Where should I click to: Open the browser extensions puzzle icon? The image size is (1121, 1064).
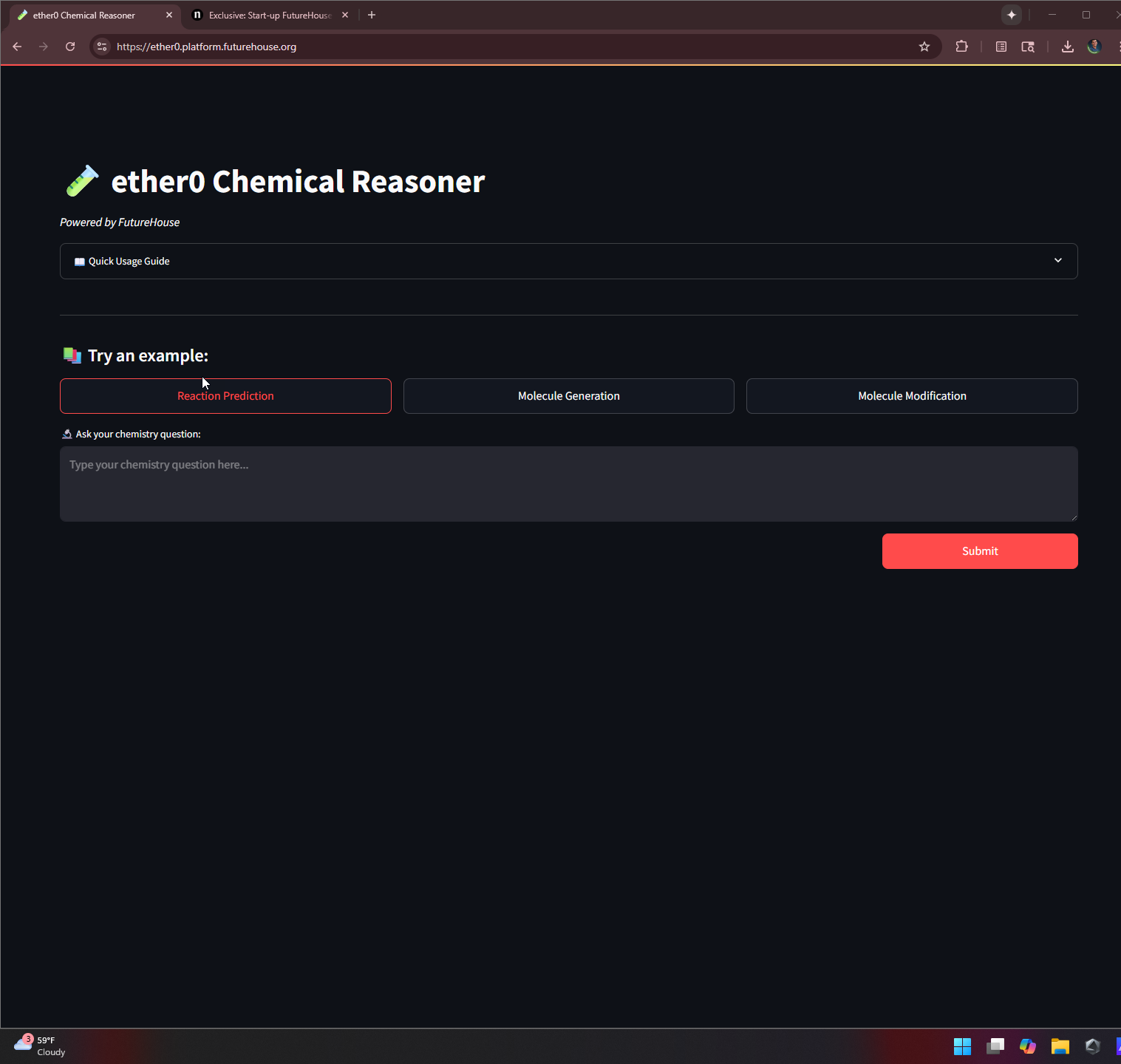pos(961,47)
